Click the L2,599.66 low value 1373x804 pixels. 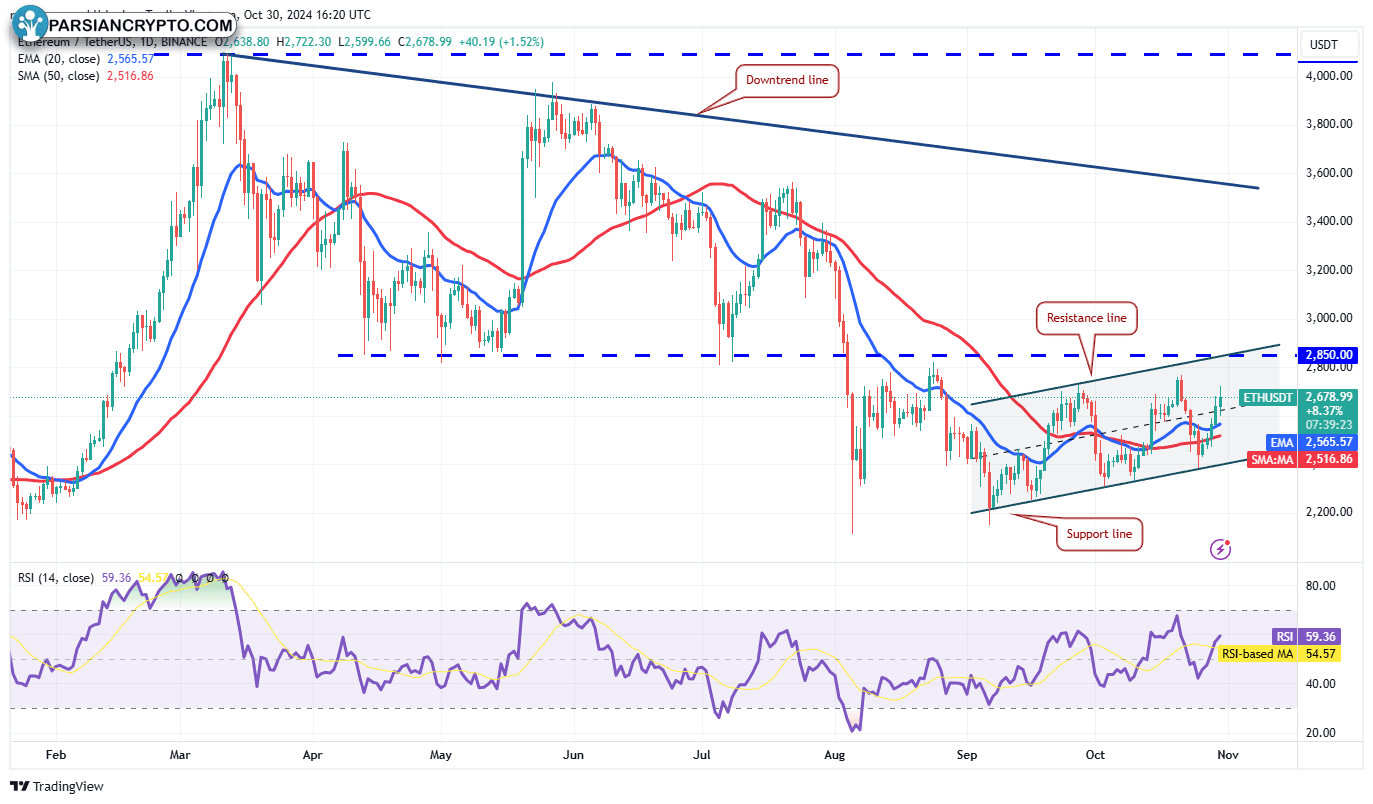(367, 43)
